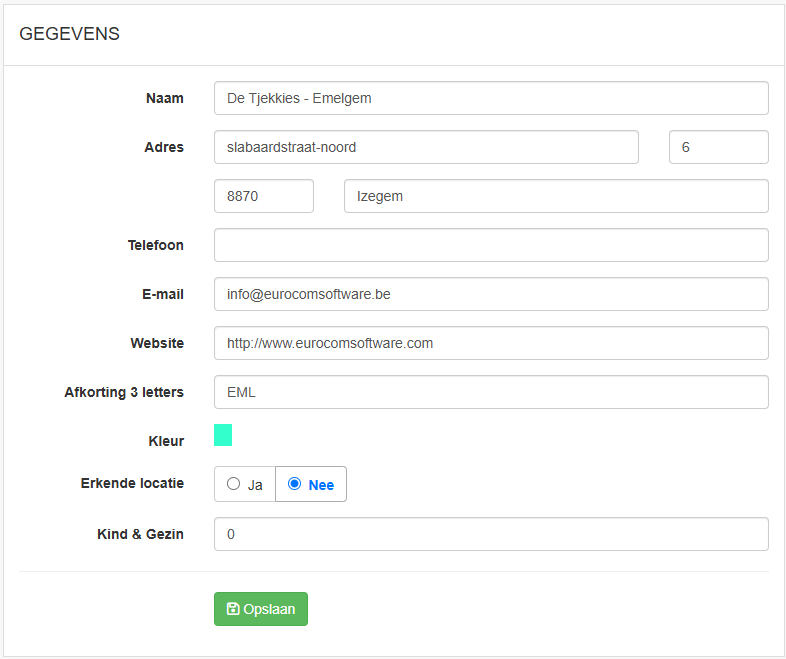786x659 pixels.
Task: Focus the empty Telefoon field
Action: pos(491,245)
